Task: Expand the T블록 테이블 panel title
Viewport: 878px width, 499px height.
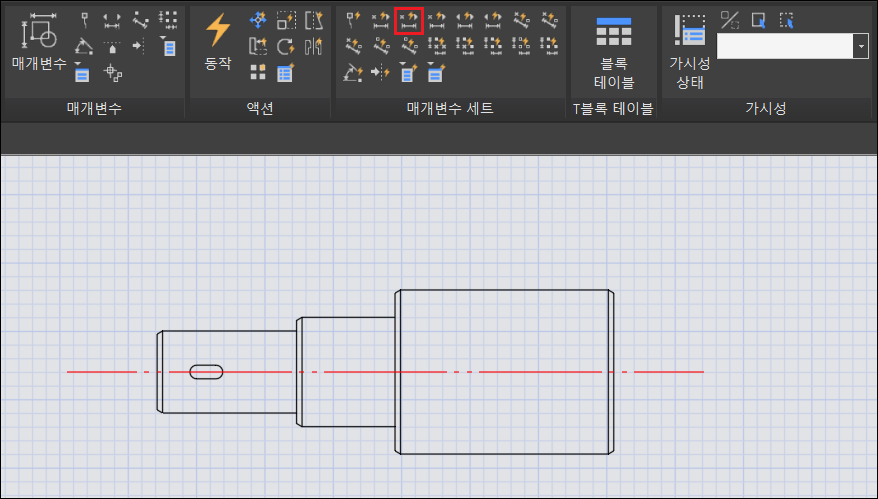Action: pyautogui.click(x=613, y=109)
